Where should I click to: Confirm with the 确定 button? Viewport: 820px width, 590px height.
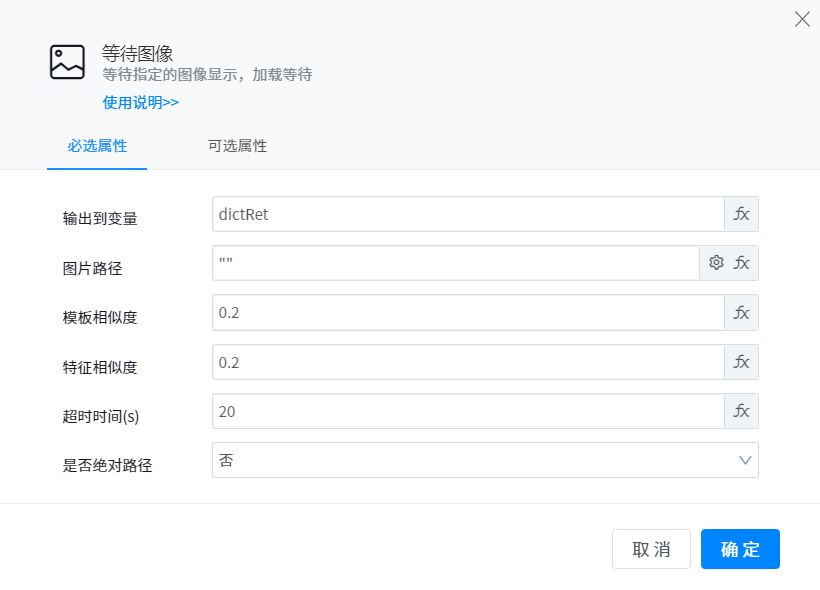pyautogui.click(x=740, y=549)
